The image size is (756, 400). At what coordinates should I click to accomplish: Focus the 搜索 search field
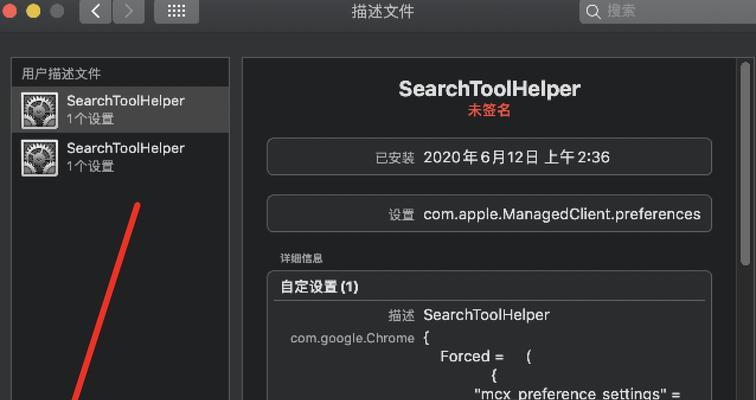pos(668,12)
